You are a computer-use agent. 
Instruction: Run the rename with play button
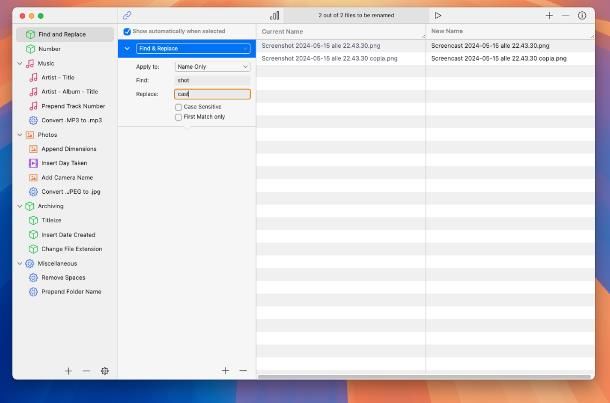pos(438,16)
